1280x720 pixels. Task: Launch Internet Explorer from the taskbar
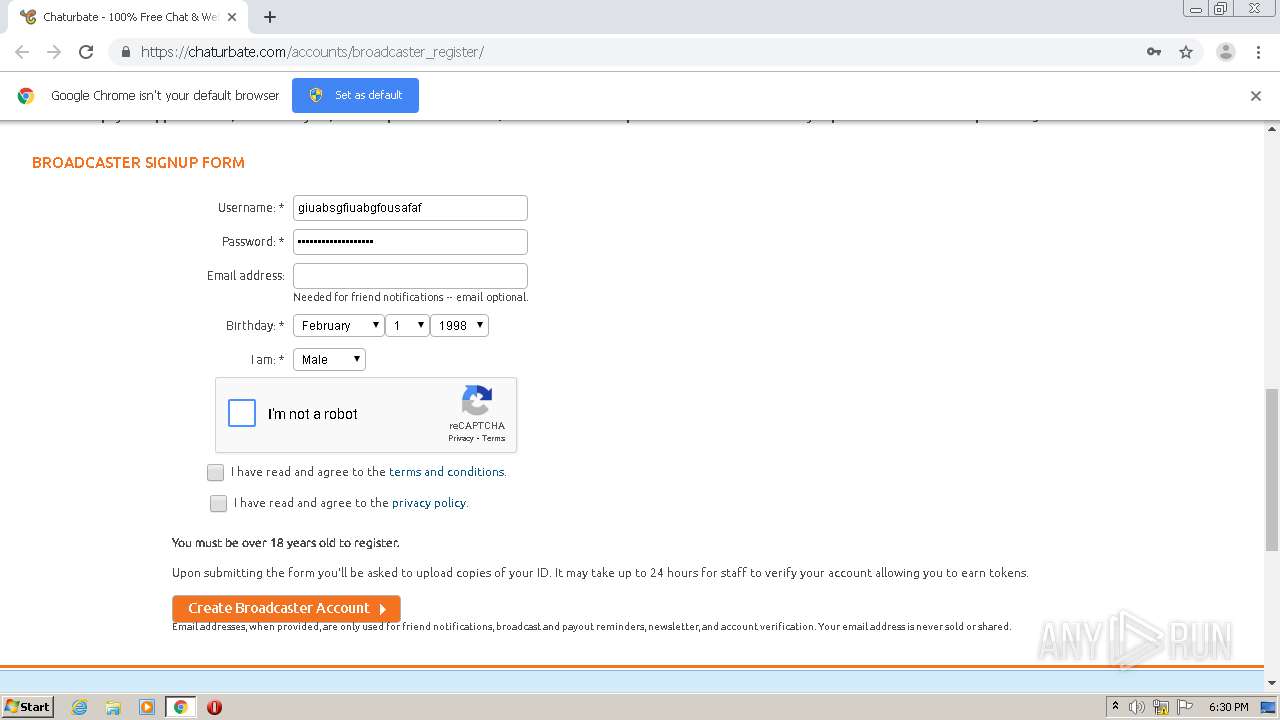[79, 707]
